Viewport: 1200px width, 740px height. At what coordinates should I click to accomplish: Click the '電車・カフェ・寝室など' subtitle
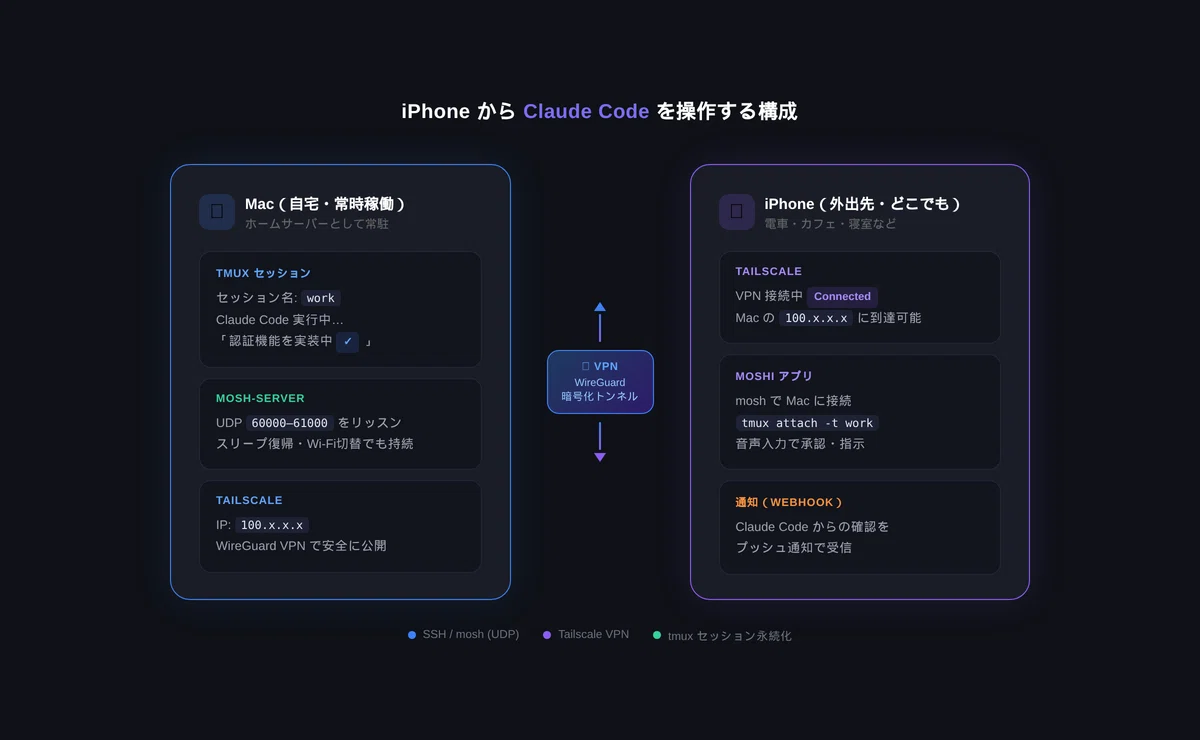[830, 224]
